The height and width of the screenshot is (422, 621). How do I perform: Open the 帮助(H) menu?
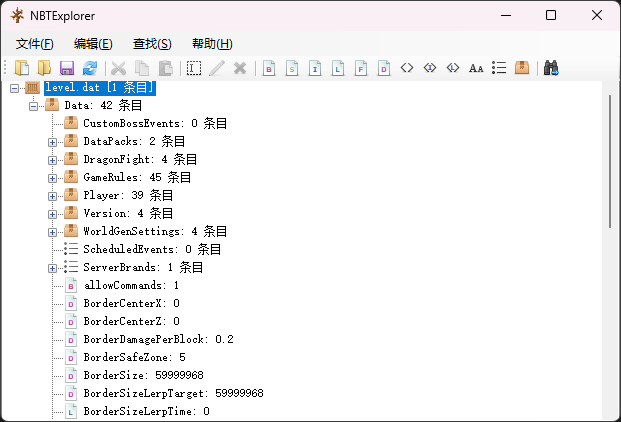tap(212, 44)
